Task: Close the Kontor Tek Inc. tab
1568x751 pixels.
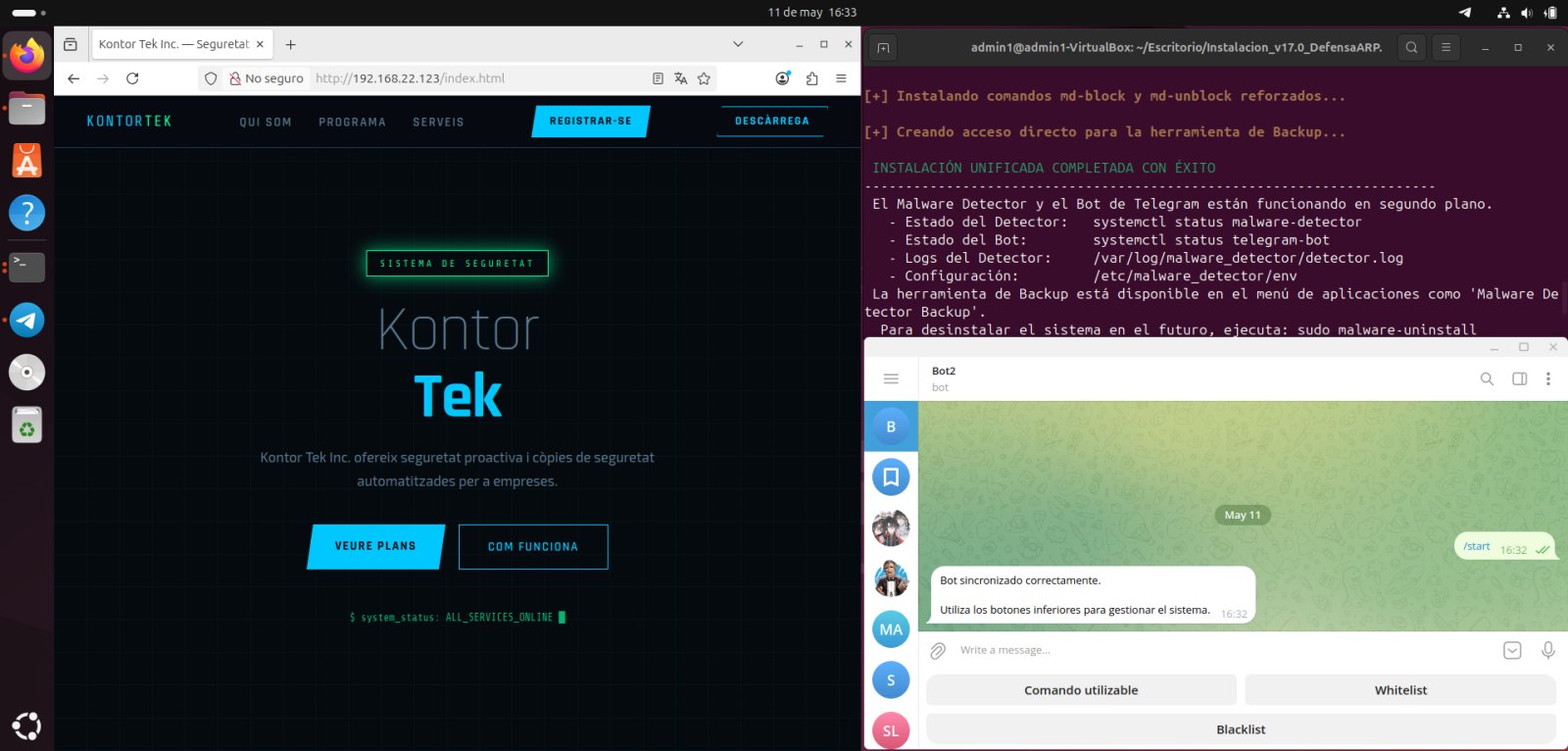Action: tap(260, 44)
